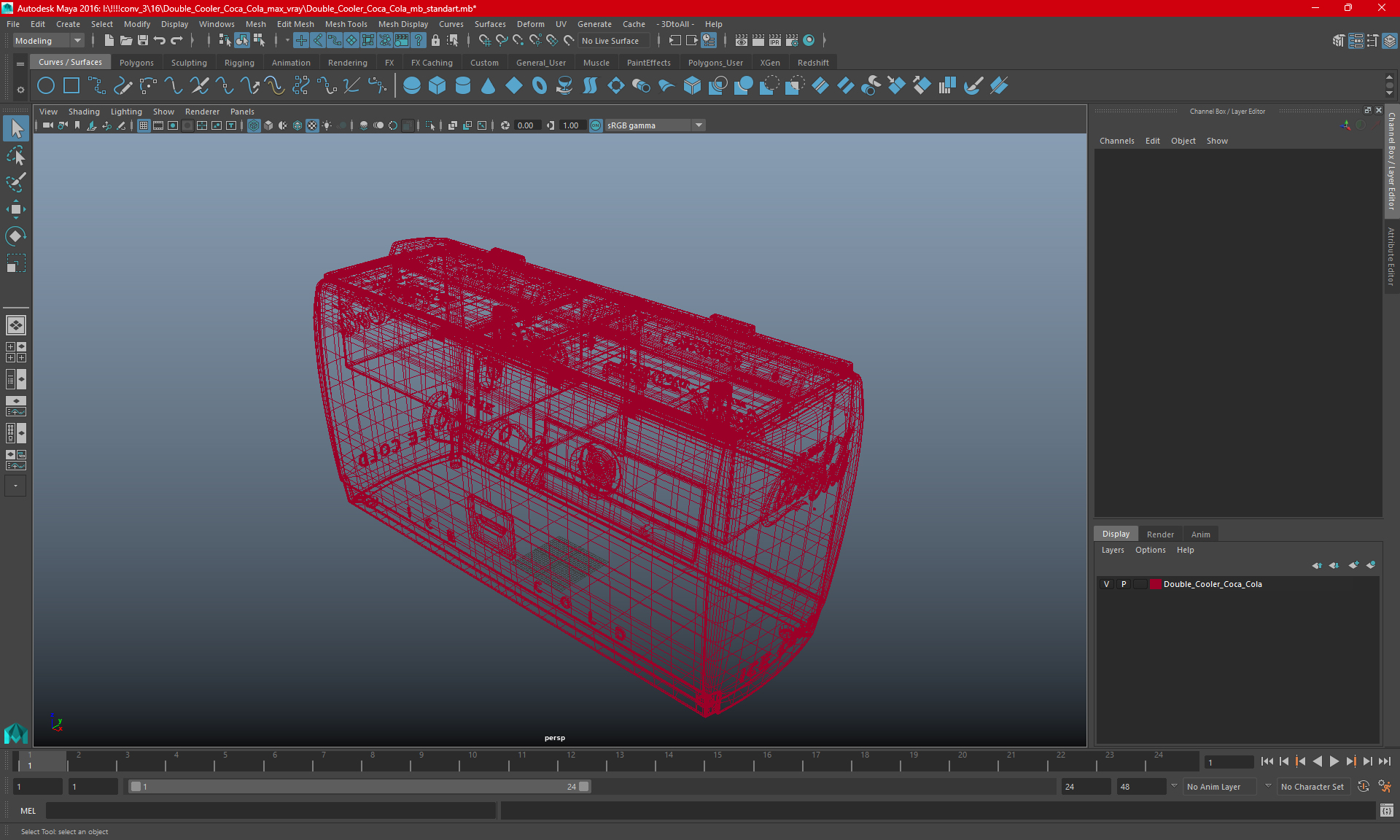Open the layer editor Options menu
The image size is (1400, 840).
click(x=1150, y=550)
